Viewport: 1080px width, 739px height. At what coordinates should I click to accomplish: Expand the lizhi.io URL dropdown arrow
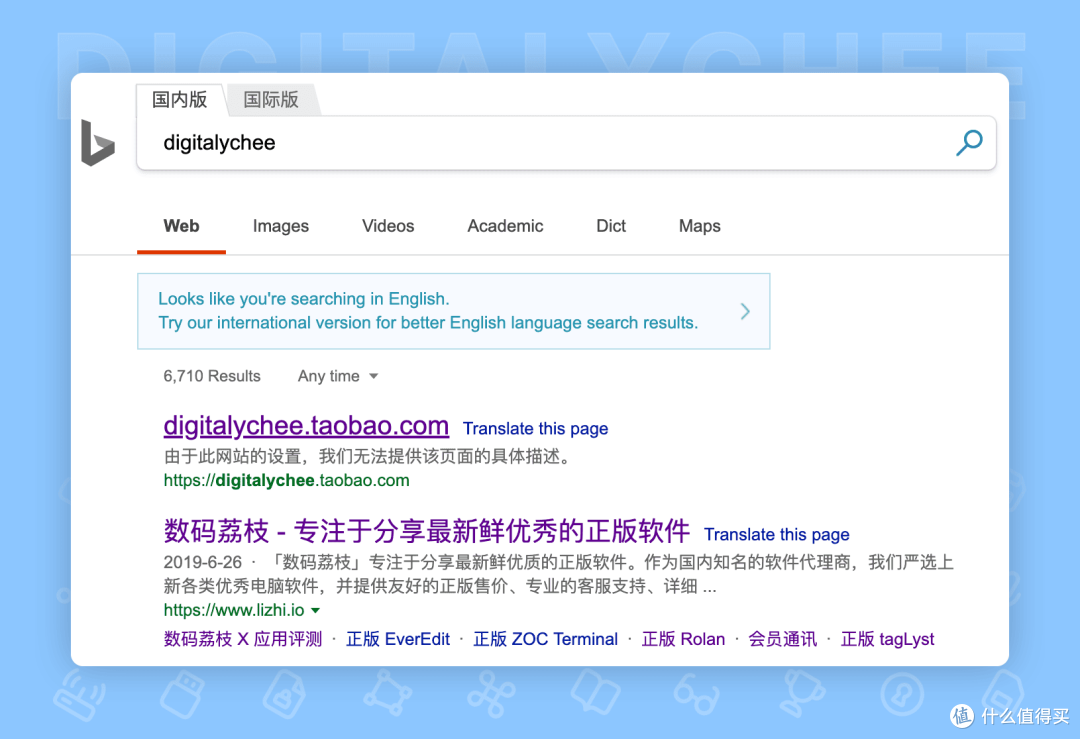pos(315,610)
